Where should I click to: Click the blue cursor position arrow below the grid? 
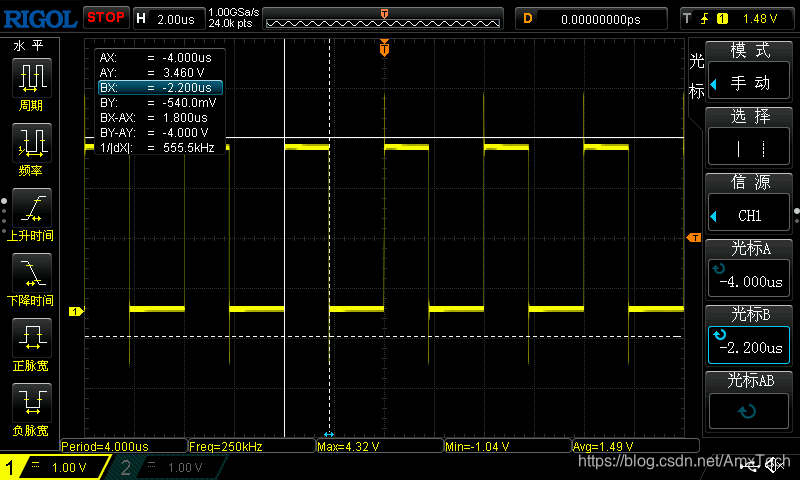[329, 434]
